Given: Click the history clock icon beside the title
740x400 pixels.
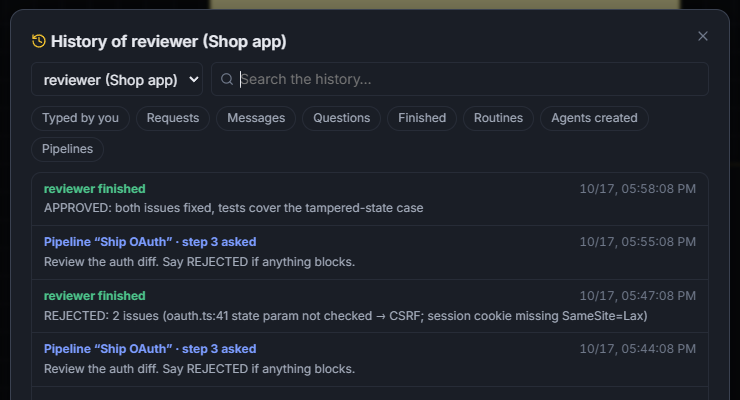Looking at the screenshot, I should click(x=39, y=41).
